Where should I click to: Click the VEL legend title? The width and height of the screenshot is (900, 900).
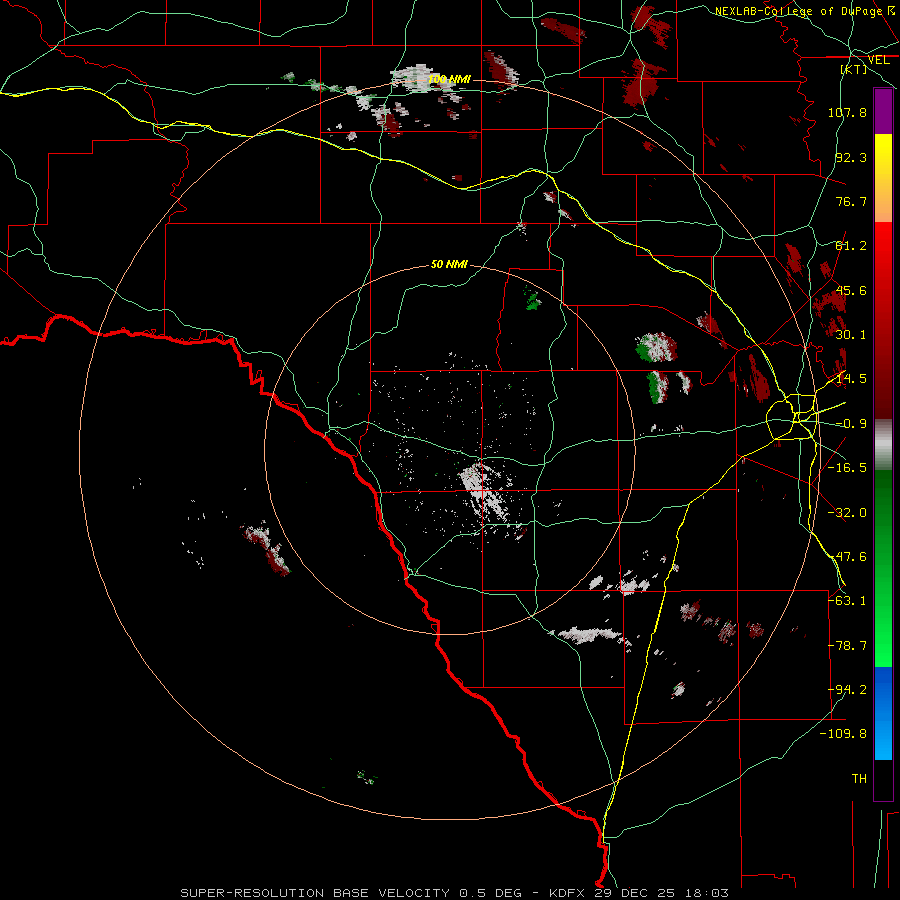point(878,60)
